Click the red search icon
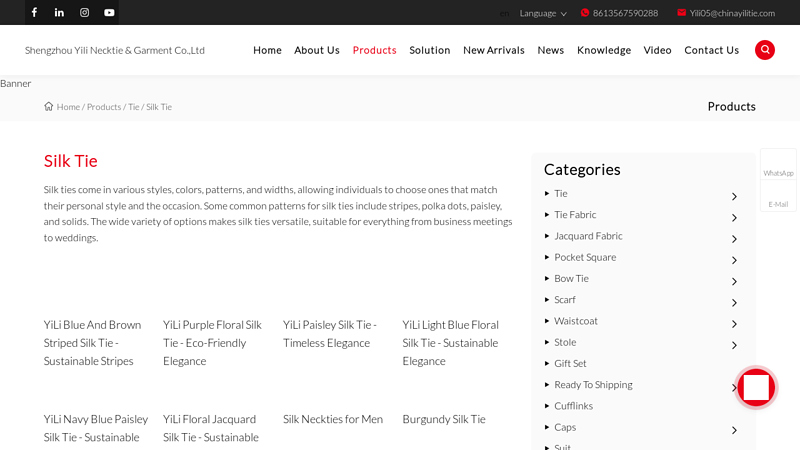Image resolution: width=800 pixels, height=450 pixels. [765, 50]
